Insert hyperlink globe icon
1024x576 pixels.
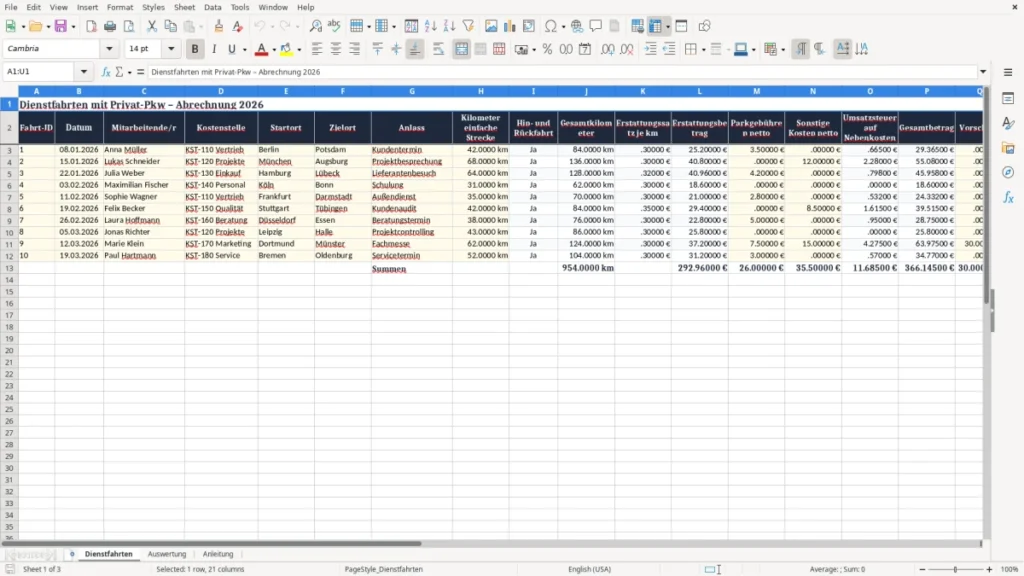click(x=577, y=26)
